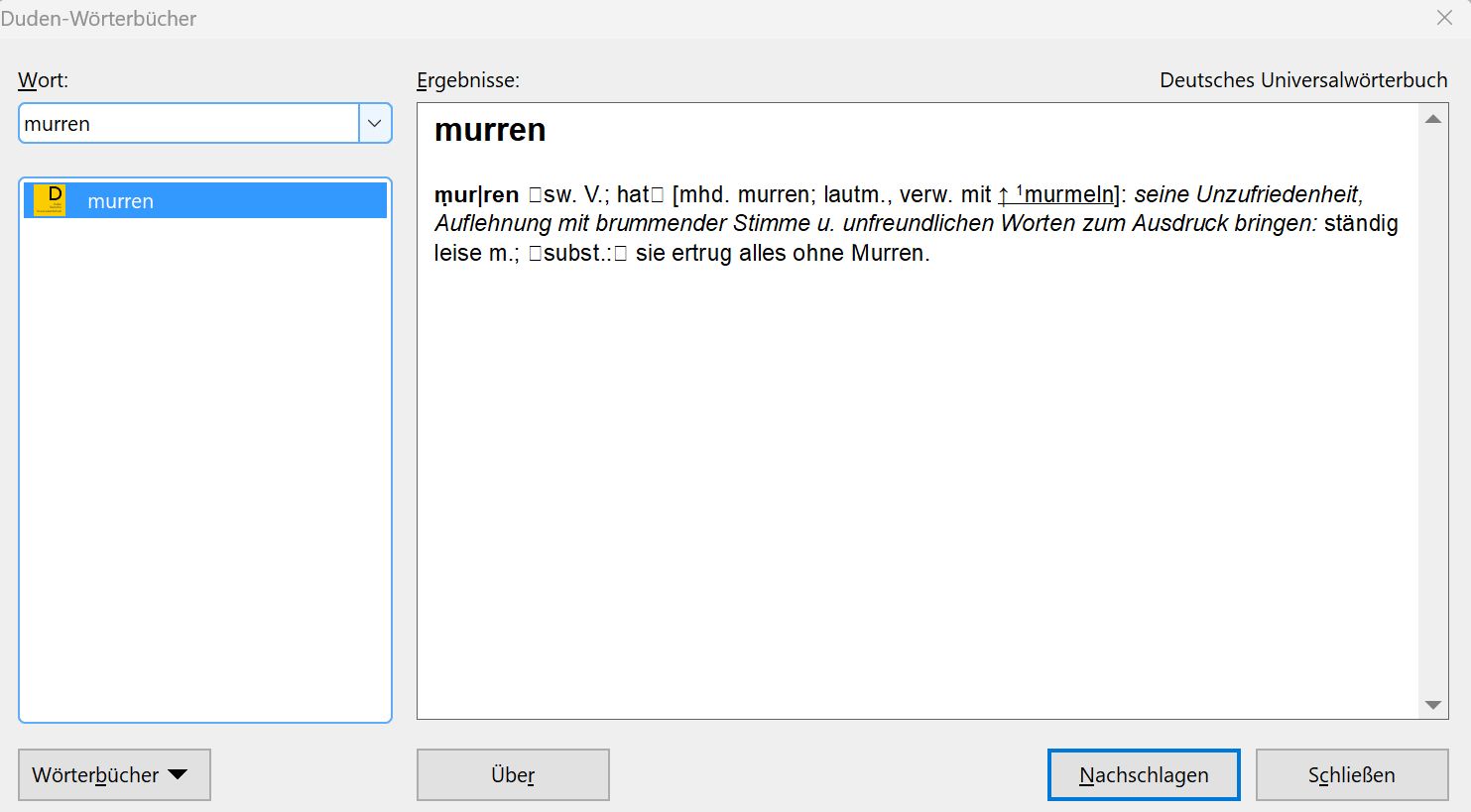Screen dimensions: 1471x812
Task: Close the Duden-Wörterbücher window
Action: tap(1444, 18)
